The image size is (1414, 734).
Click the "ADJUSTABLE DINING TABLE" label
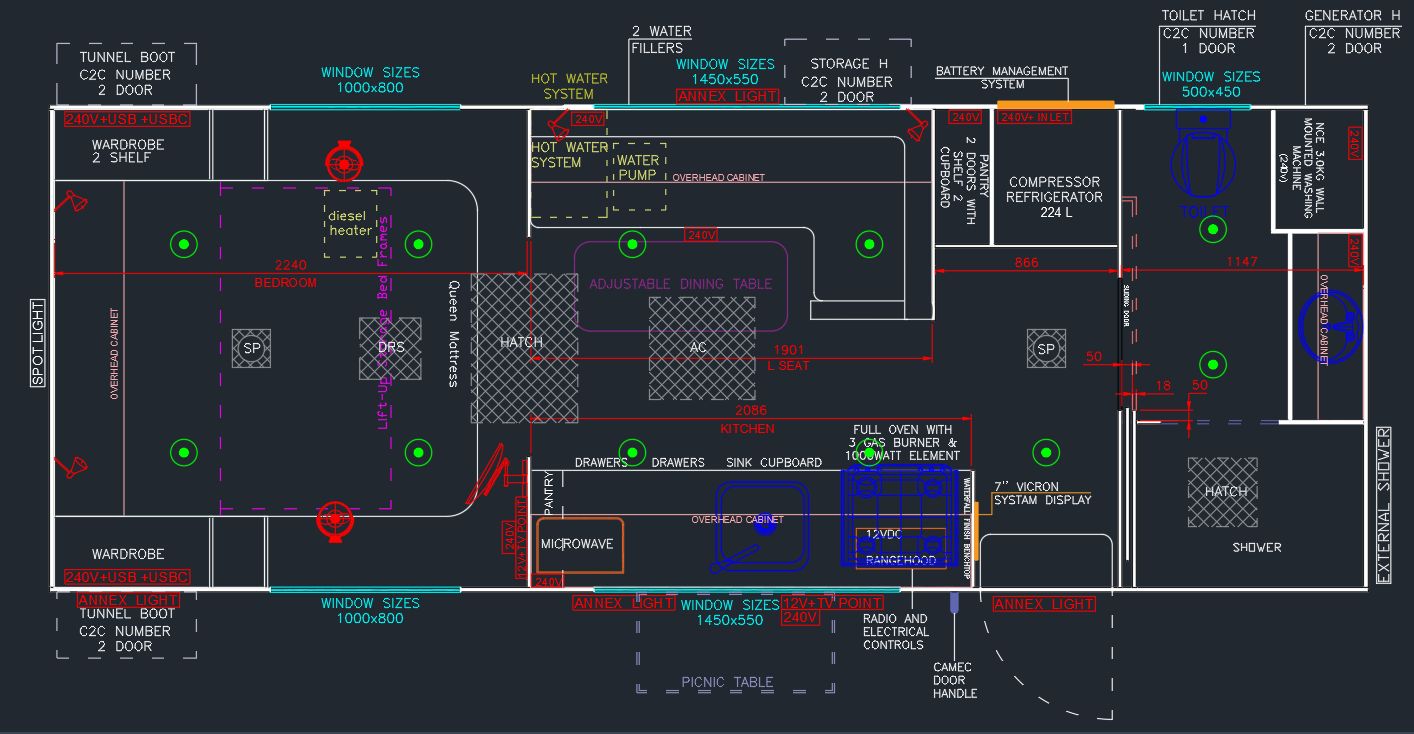[x=681, y=284]
